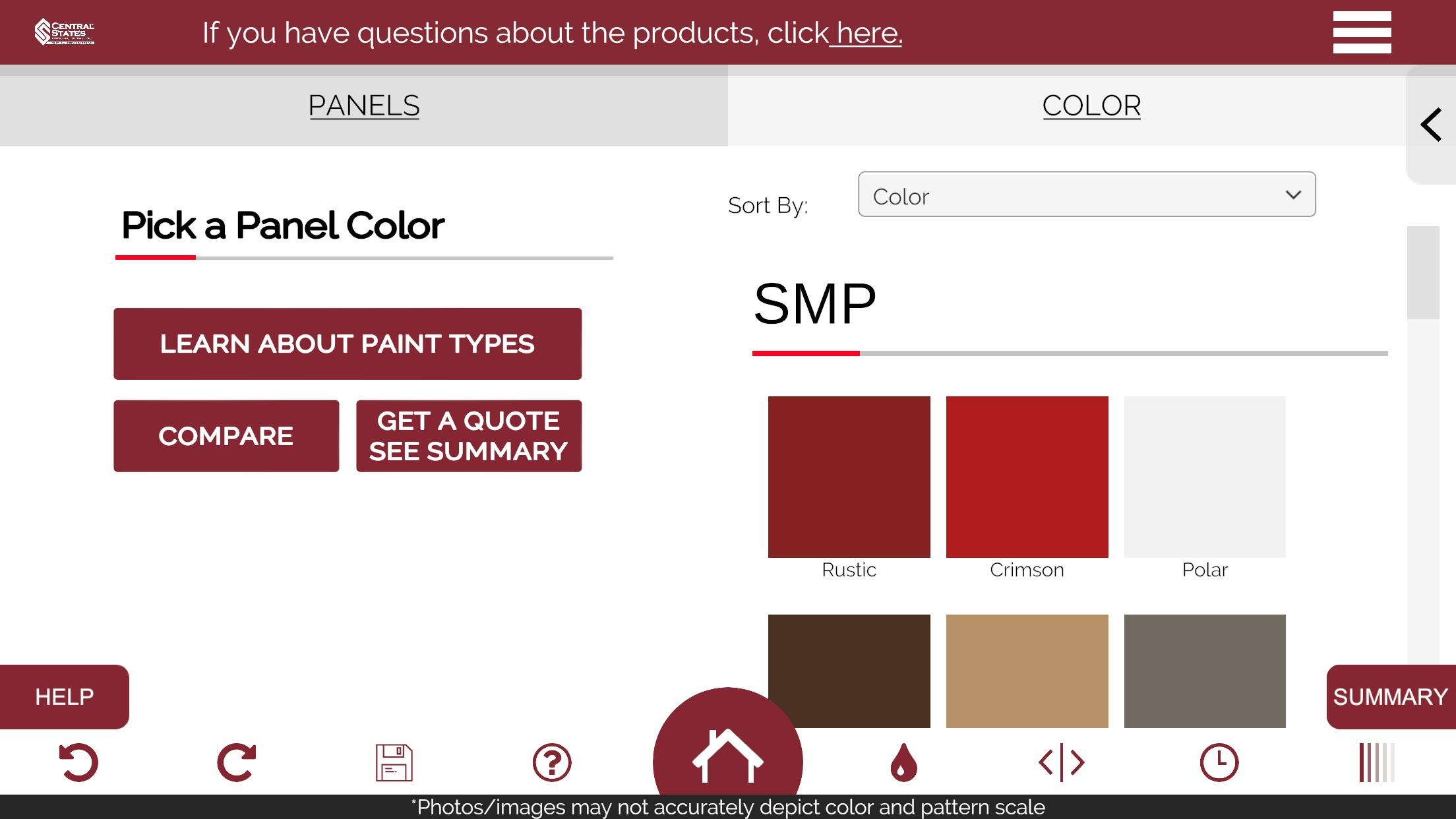Click the redo arrow icon
Viewport: 1456px width, 819px height.
pos(236,762)
